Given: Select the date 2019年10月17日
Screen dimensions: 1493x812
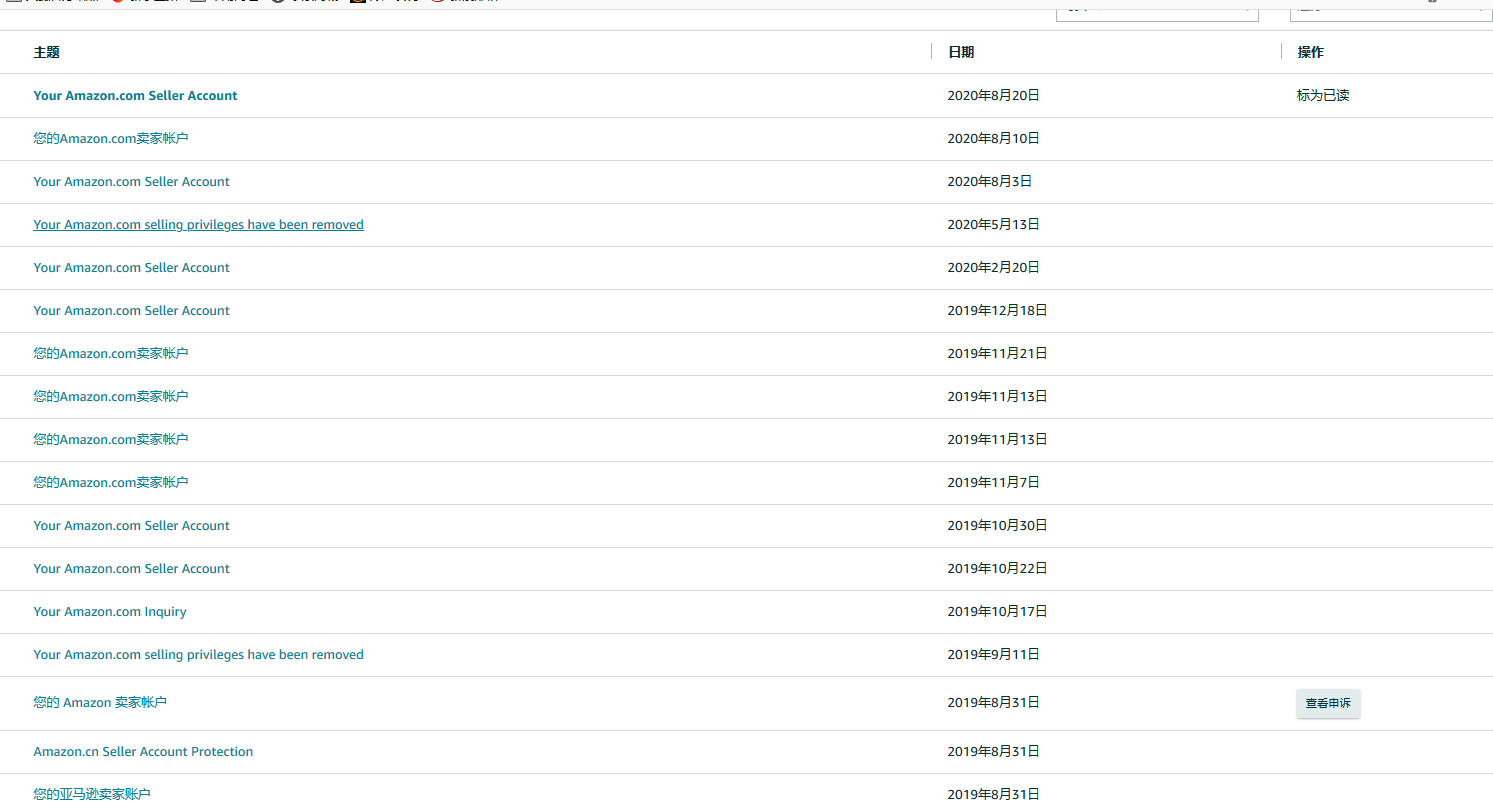Looking at the screenshot, I should 998,612.
